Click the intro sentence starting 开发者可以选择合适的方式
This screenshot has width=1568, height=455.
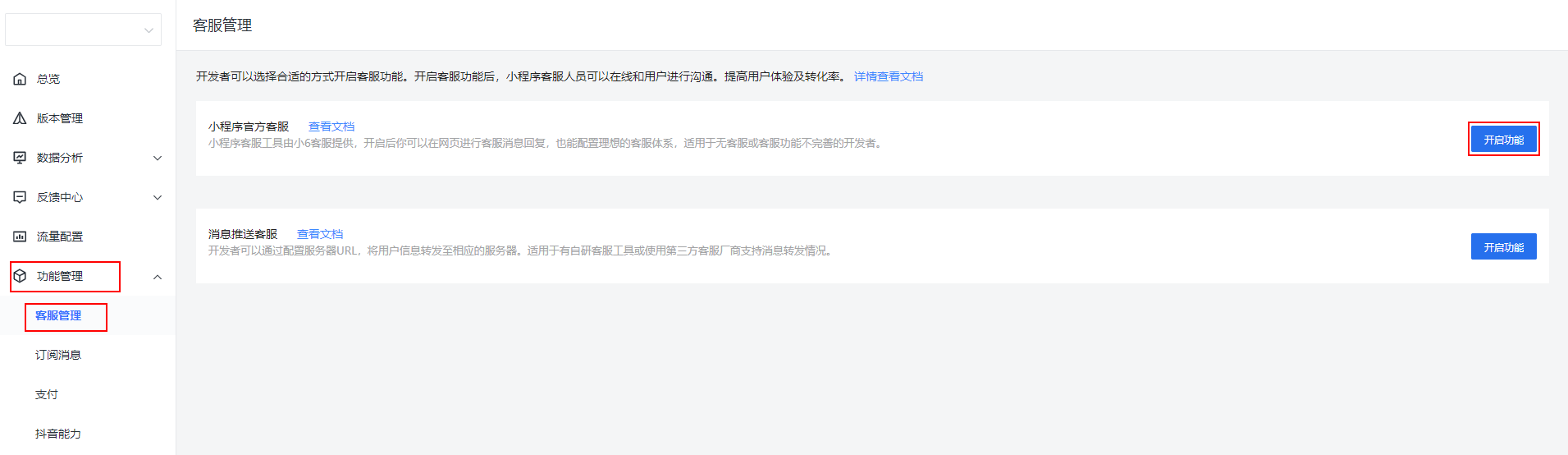pos(521,76)
